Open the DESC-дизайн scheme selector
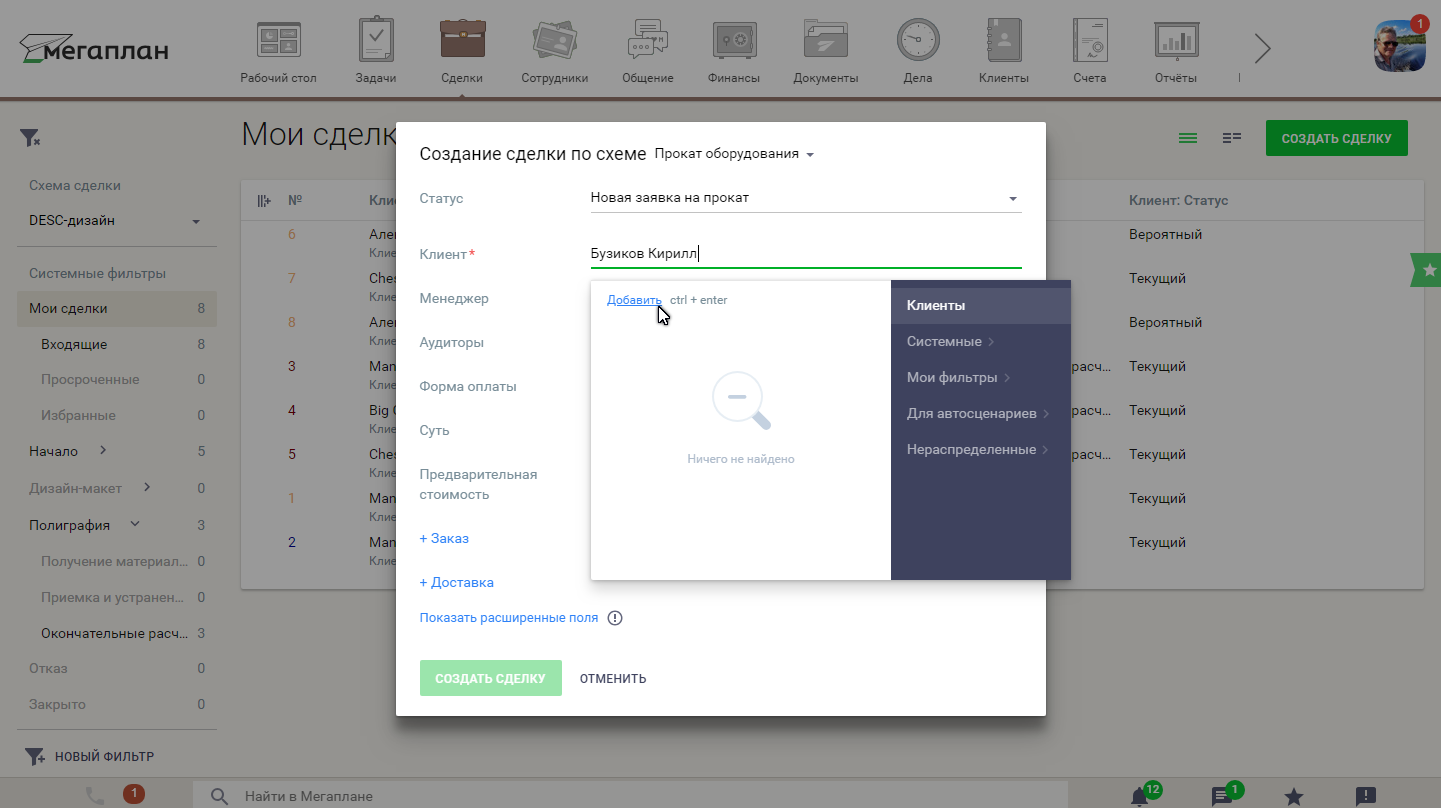1441x808 pixels. point(115,221)
